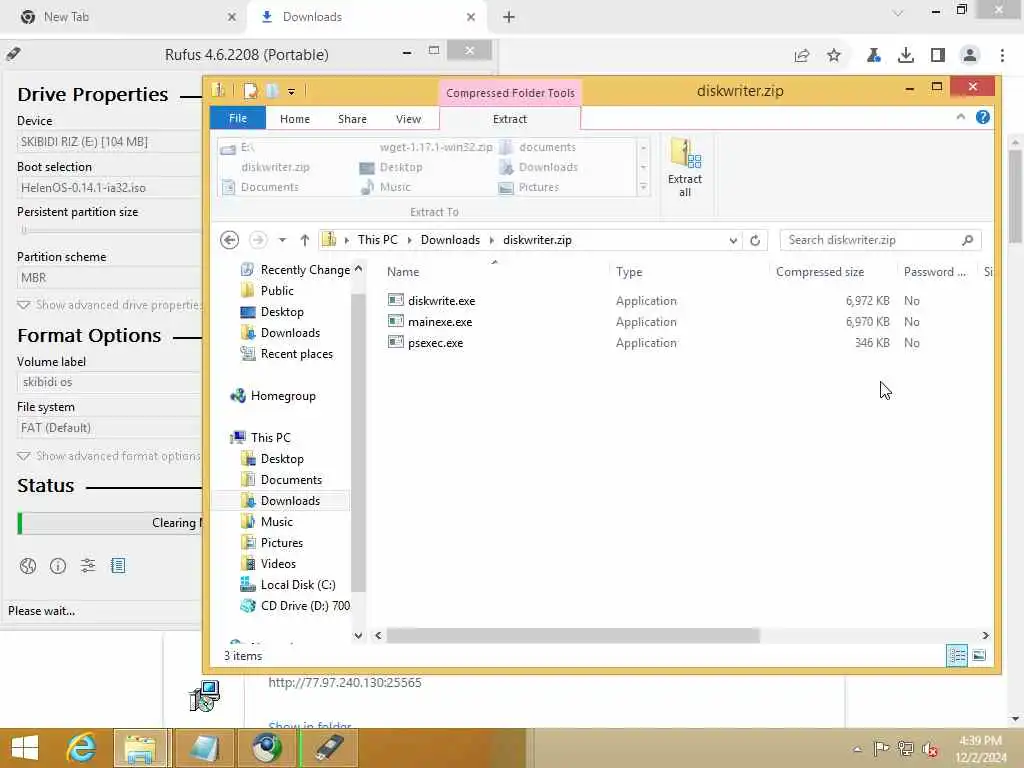Image resolution: width=1024 pixels, height=768 pixels.
Task: Open recent locations dropdown arrow
Action: (282, 240)
